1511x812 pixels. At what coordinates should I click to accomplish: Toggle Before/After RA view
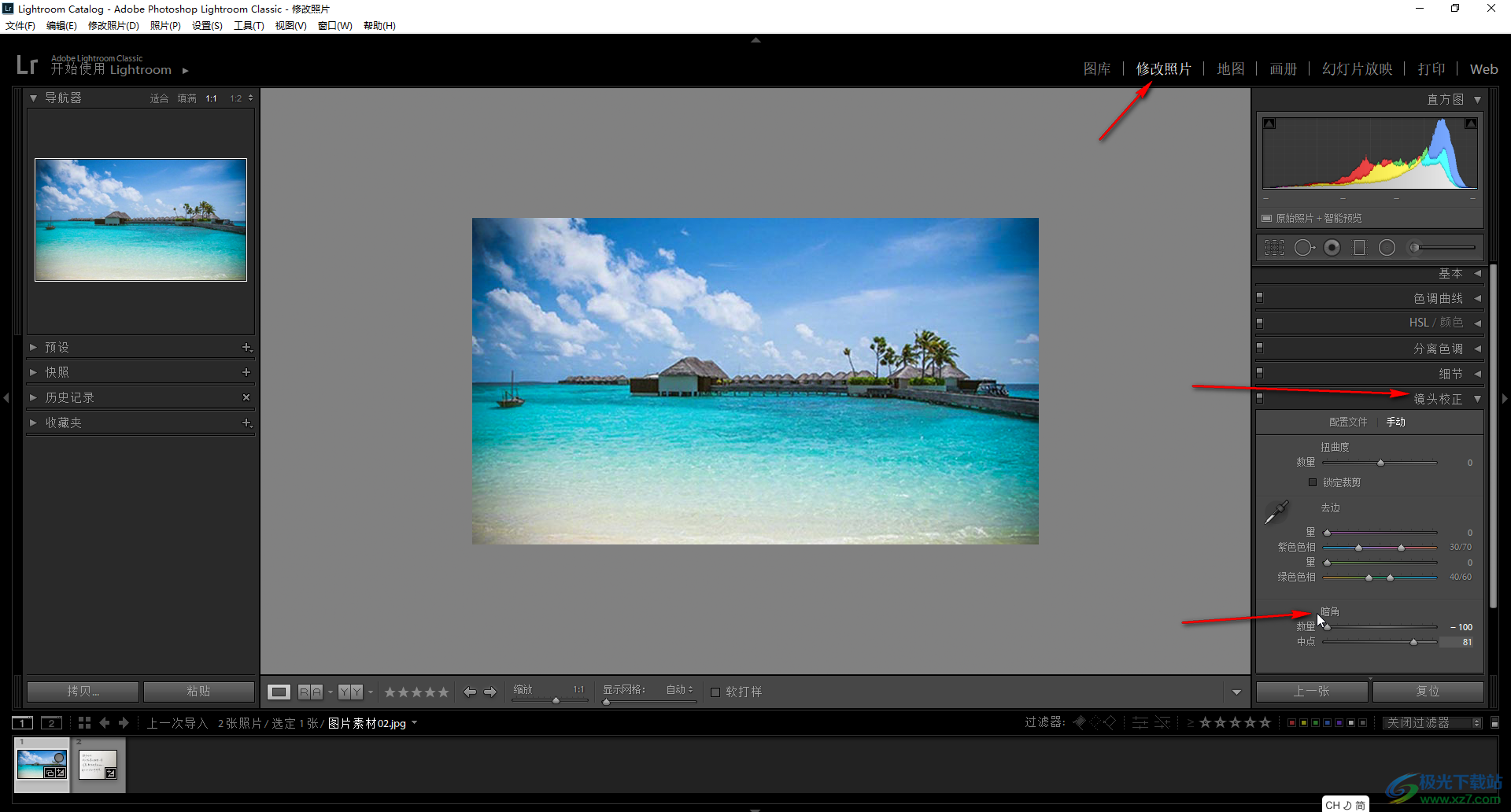point(311,692)
